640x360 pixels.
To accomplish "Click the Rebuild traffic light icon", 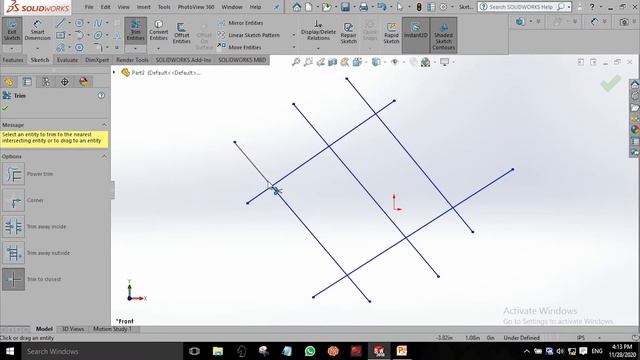I will (x=419, y=7).
